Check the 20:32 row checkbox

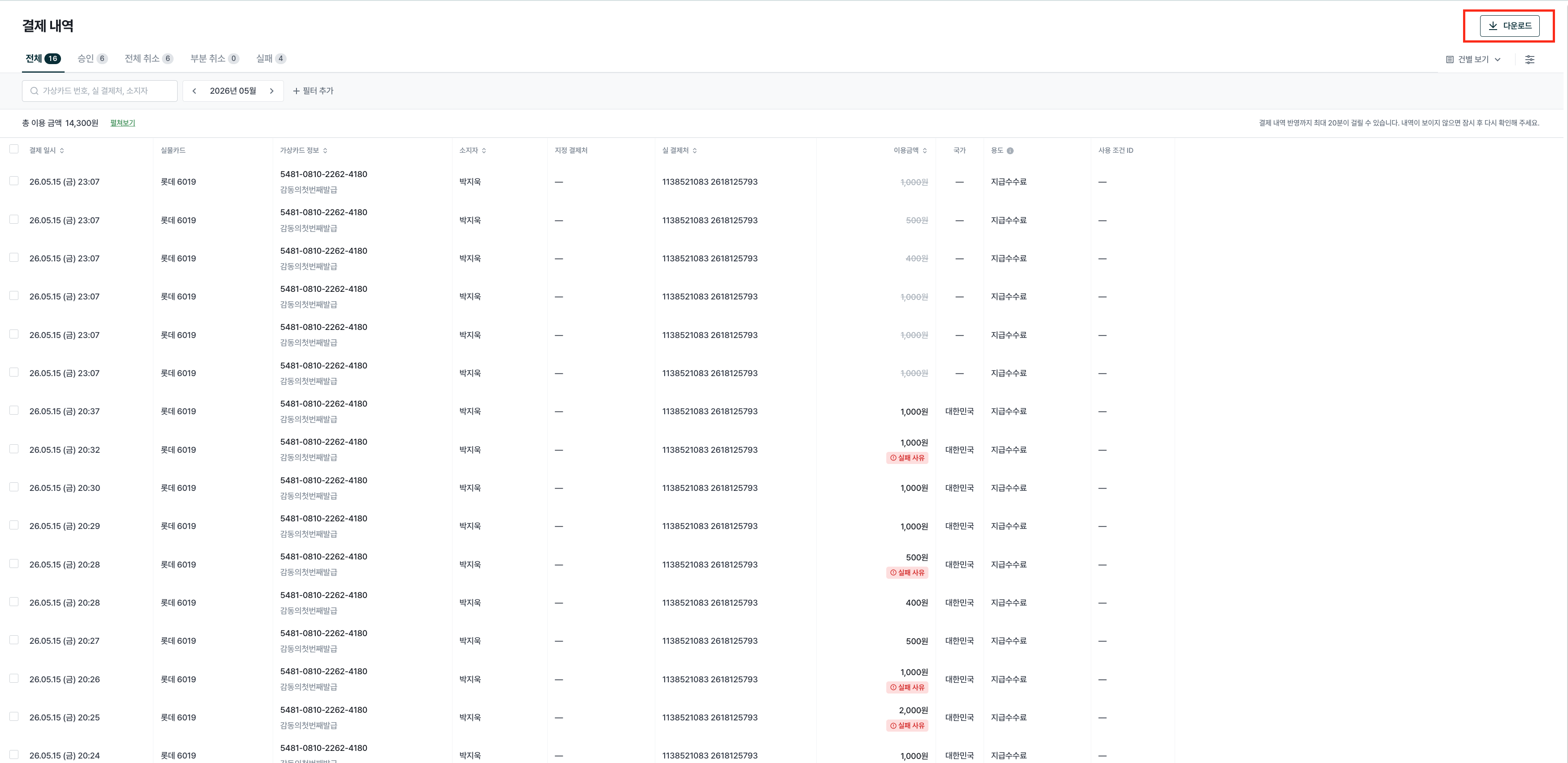coord(14,448)
